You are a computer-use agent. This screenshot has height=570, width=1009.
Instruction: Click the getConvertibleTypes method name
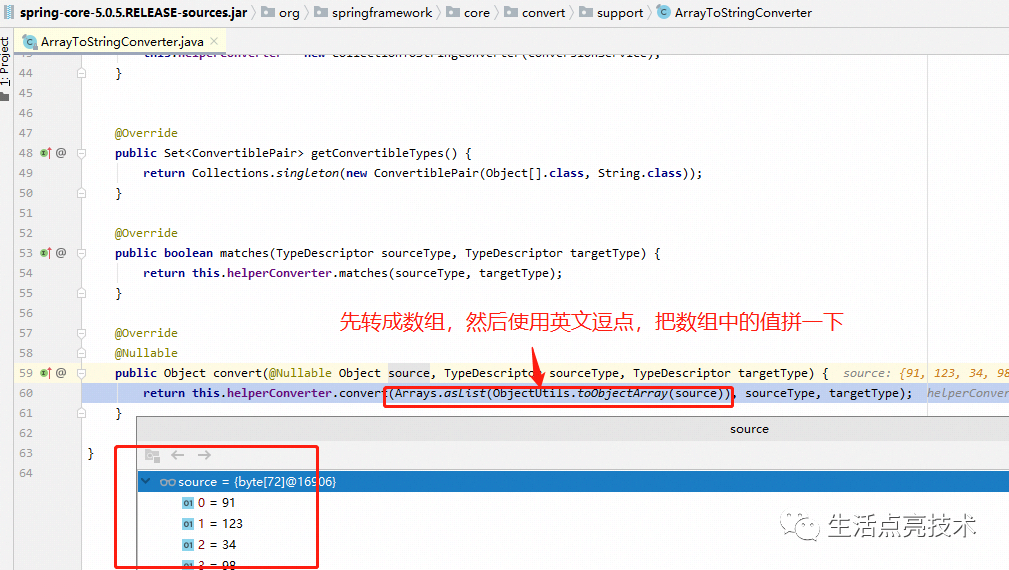coord(377,153)
